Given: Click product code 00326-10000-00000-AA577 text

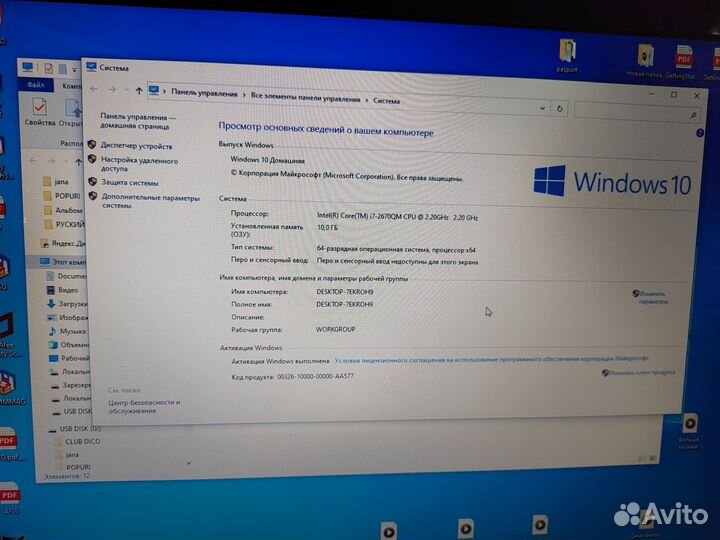Looking at the screenshot, I should (315, 377).
